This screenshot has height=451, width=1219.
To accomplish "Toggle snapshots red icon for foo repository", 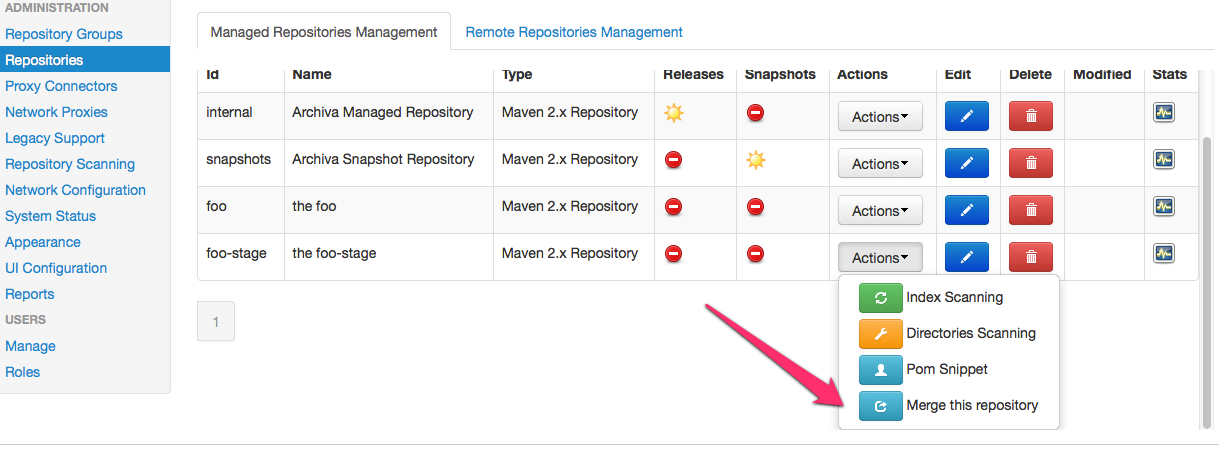I will tap(756, 207).
